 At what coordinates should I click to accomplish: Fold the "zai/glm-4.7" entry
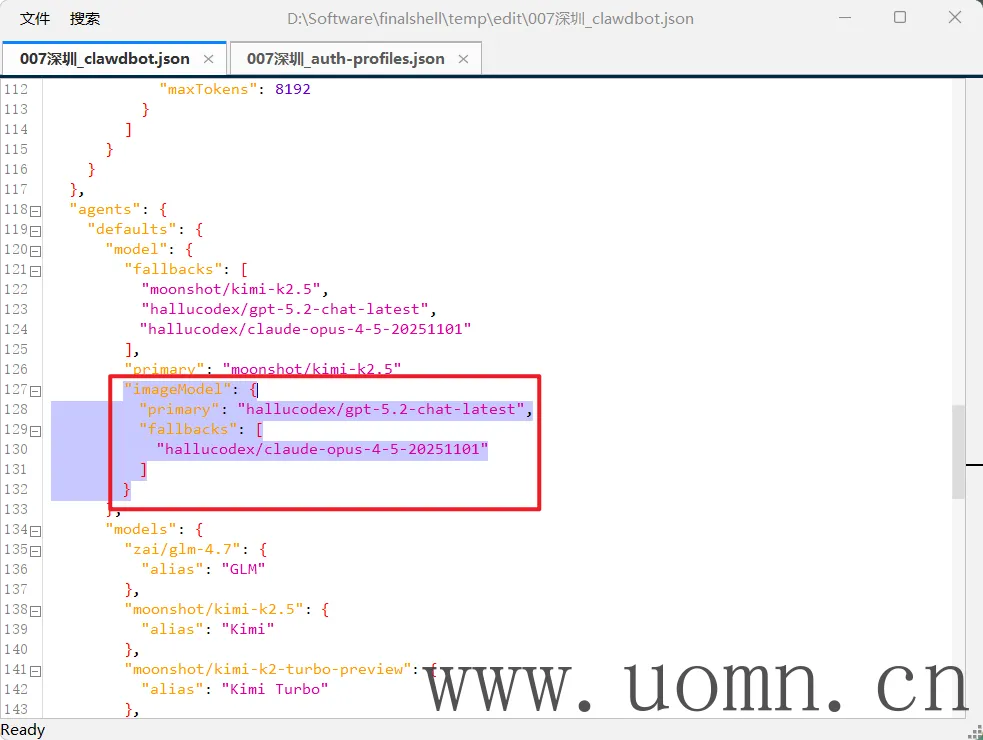(x=36, y=550)
